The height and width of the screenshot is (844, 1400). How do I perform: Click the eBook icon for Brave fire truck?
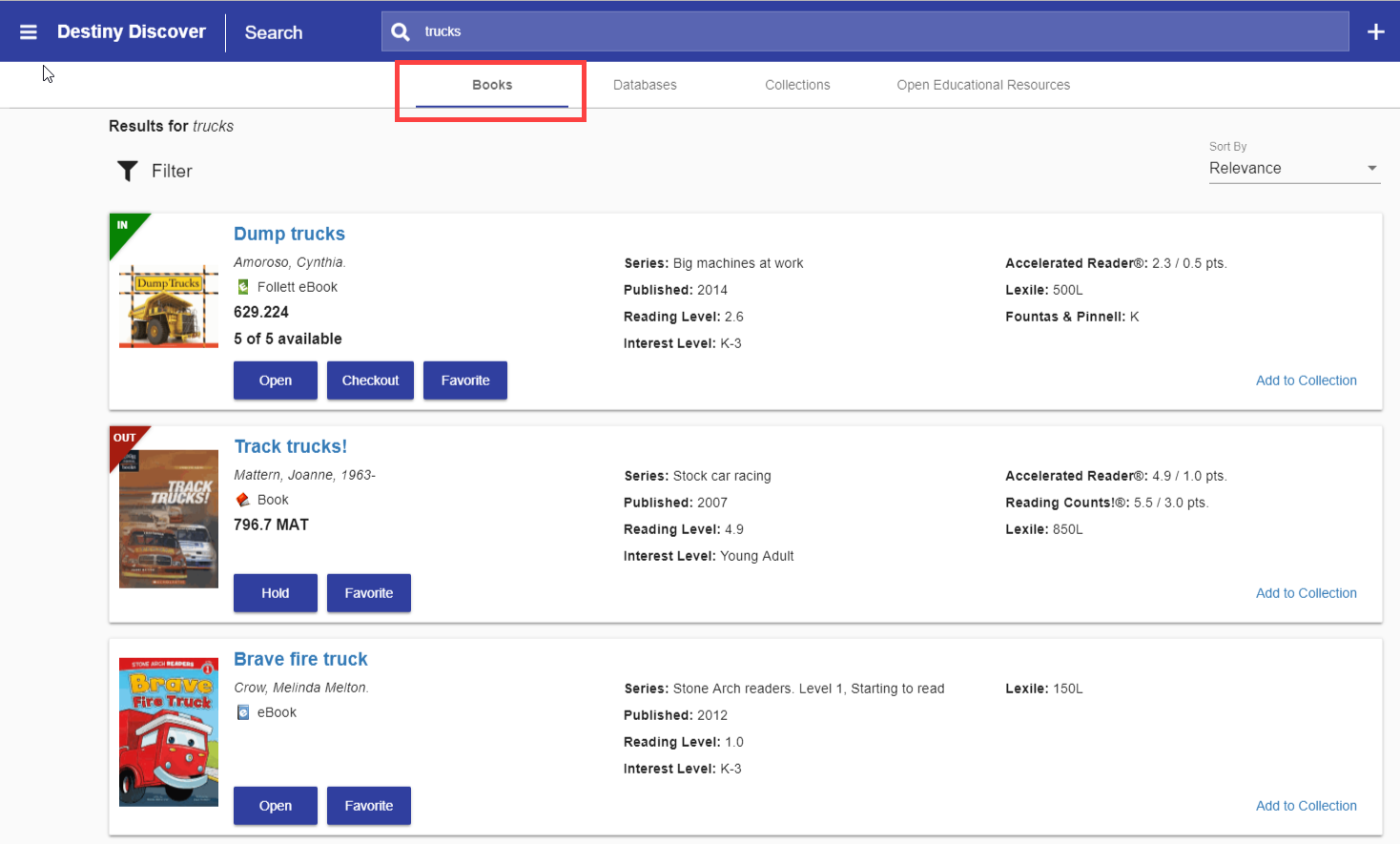243,712
